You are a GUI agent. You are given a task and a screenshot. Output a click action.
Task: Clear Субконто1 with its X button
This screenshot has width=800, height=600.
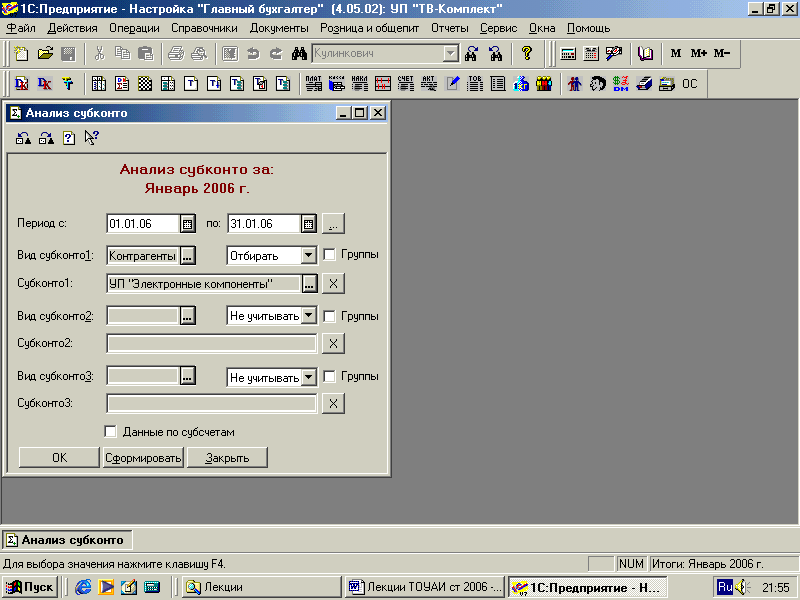pos(333,284)
